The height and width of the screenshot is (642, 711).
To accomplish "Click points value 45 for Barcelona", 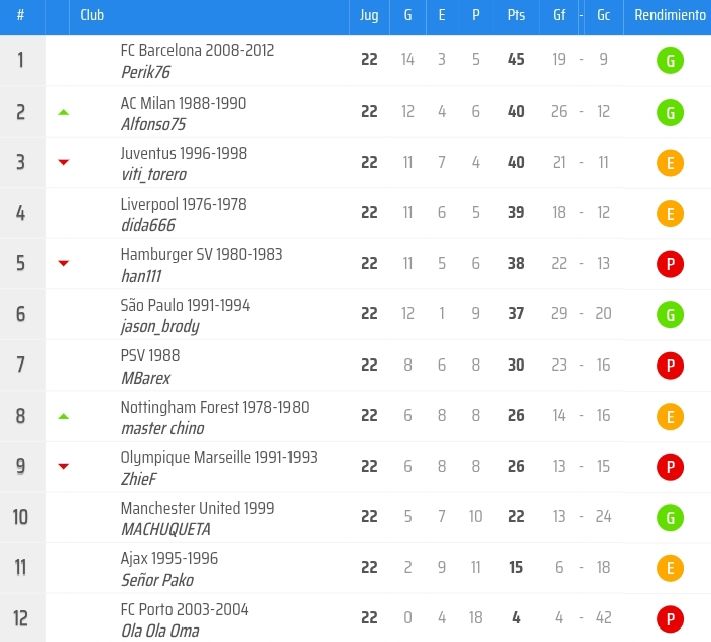I will pyautogui.click(x=516, y=60).
